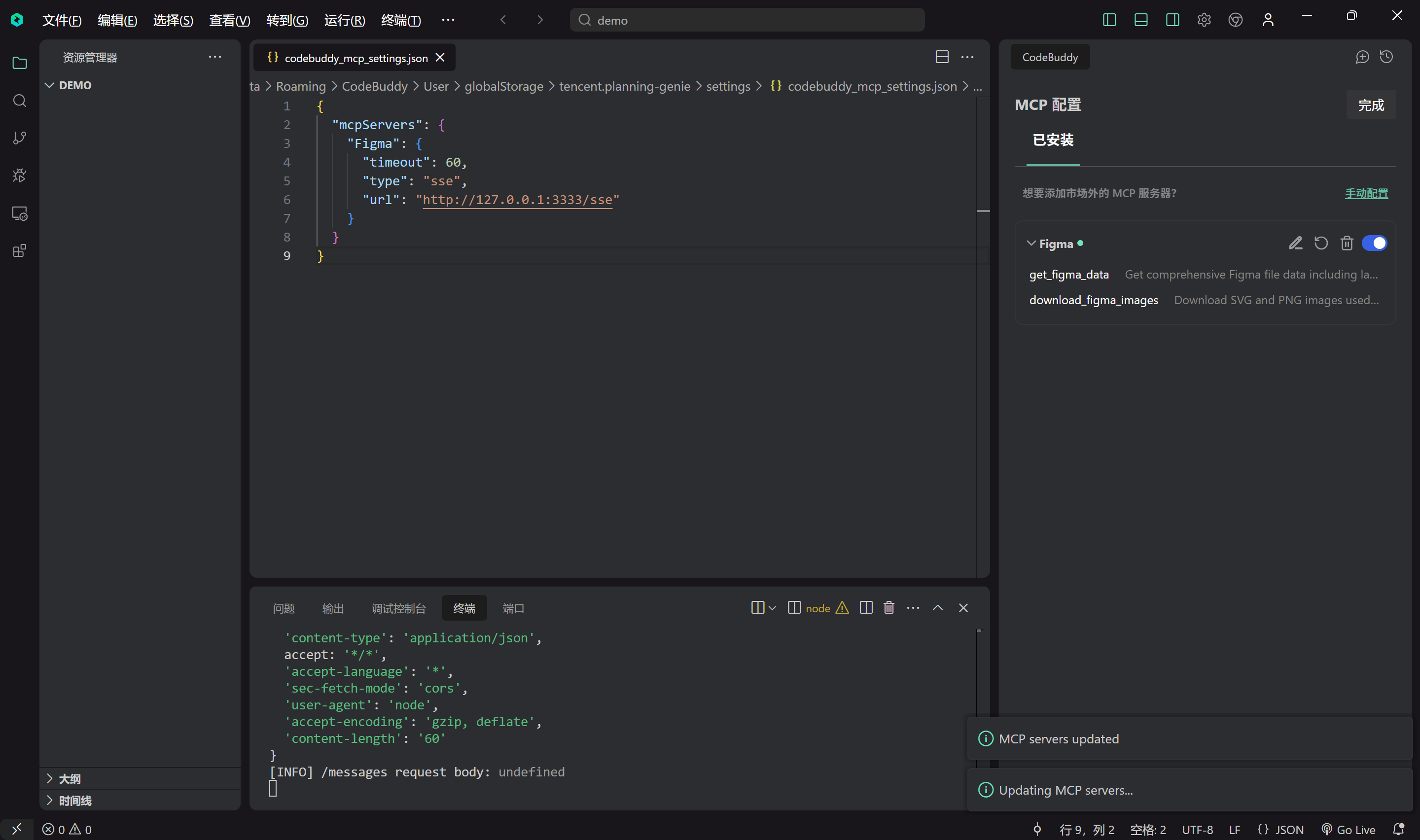Image resolution: width=1420 pixels, height=840 pixels.
Task: Switch to the 问题 problems tab
Action: point(284,608)
